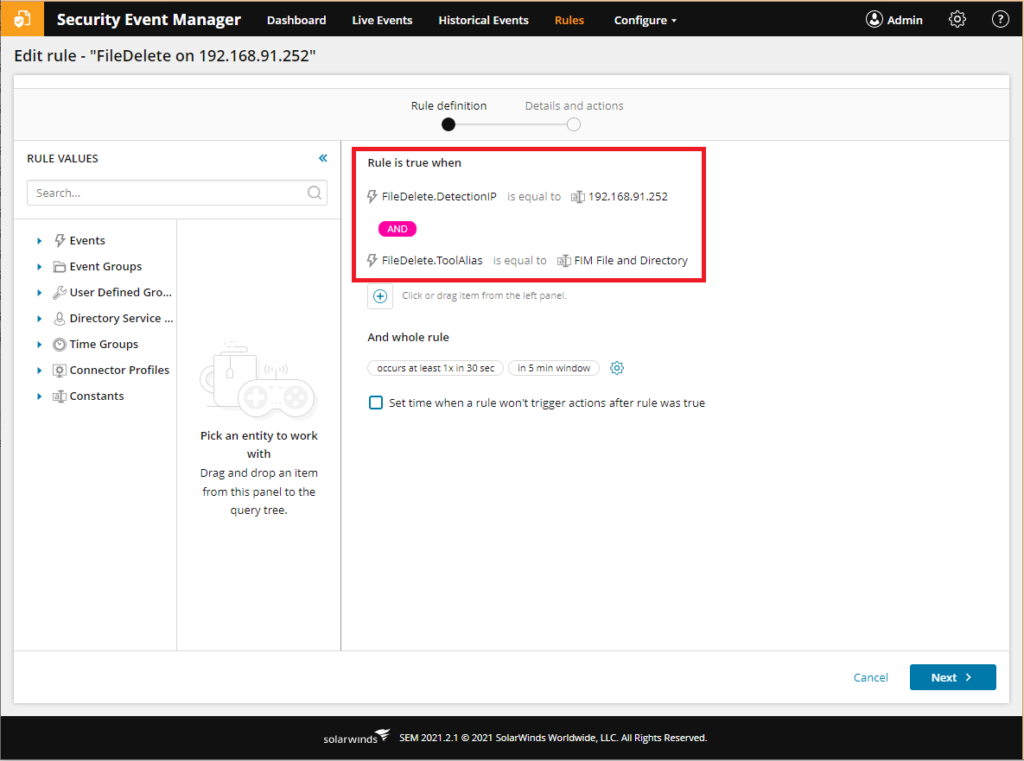Open the Configure dropdown menu

645,20
